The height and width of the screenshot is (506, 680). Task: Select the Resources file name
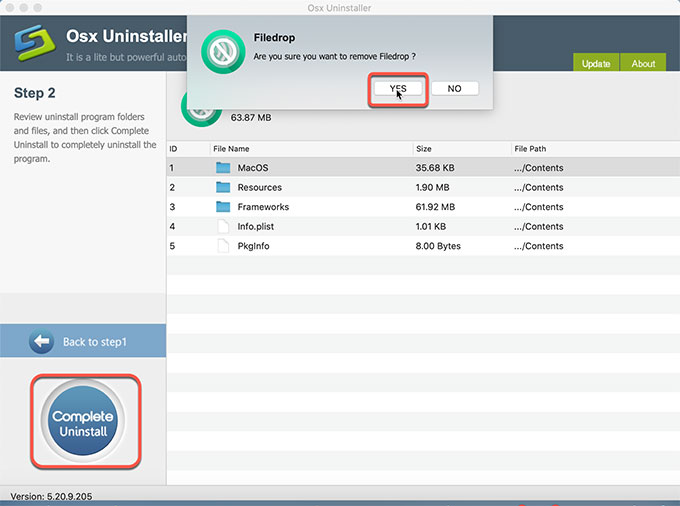coord(259,187)
